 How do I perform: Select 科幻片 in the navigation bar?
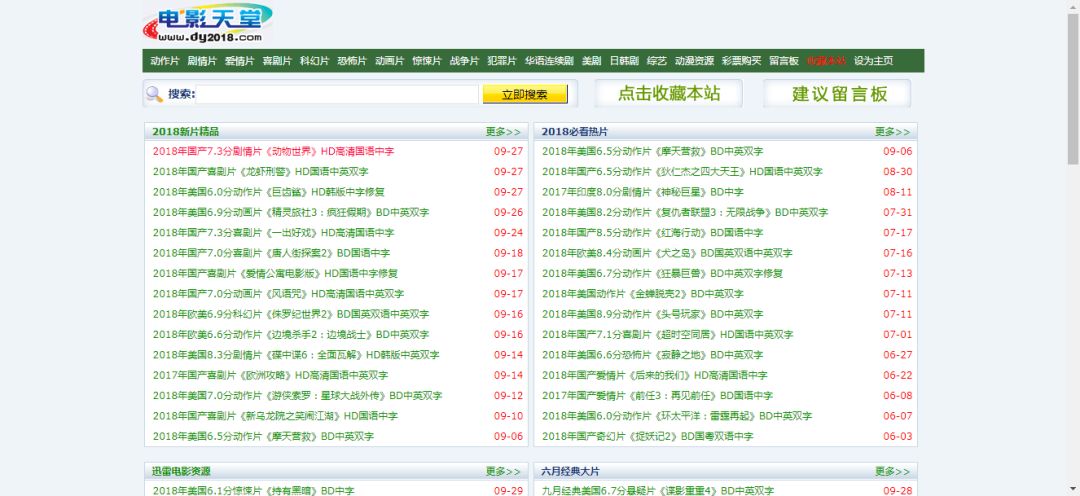pyautogui.click(x=314, y=61)
